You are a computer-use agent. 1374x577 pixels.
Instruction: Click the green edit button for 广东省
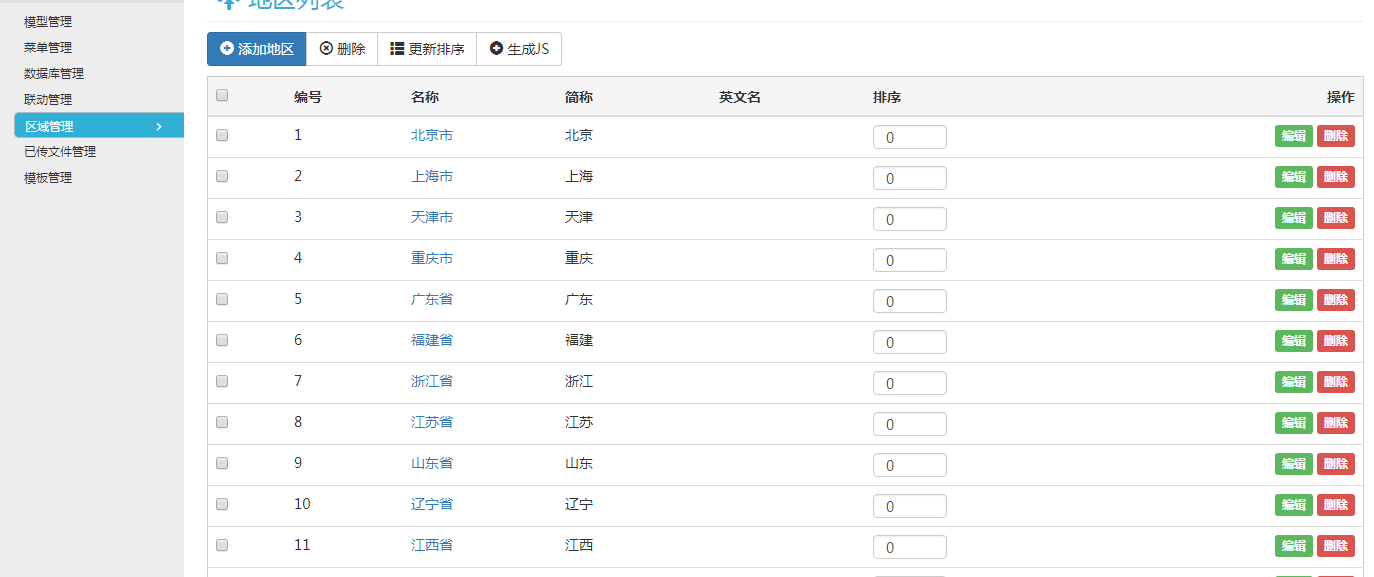tap(1293, 300)
